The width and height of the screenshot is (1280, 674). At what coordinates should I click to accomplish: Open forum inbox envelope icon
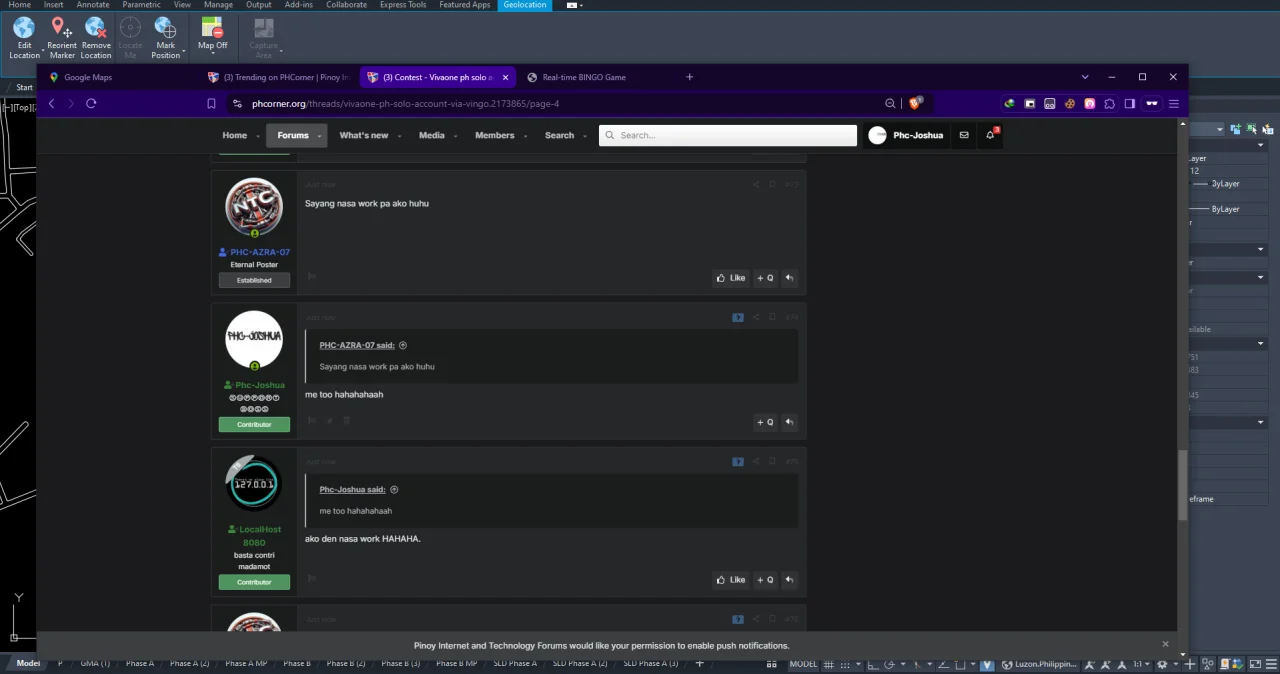[x=964, y=135]
